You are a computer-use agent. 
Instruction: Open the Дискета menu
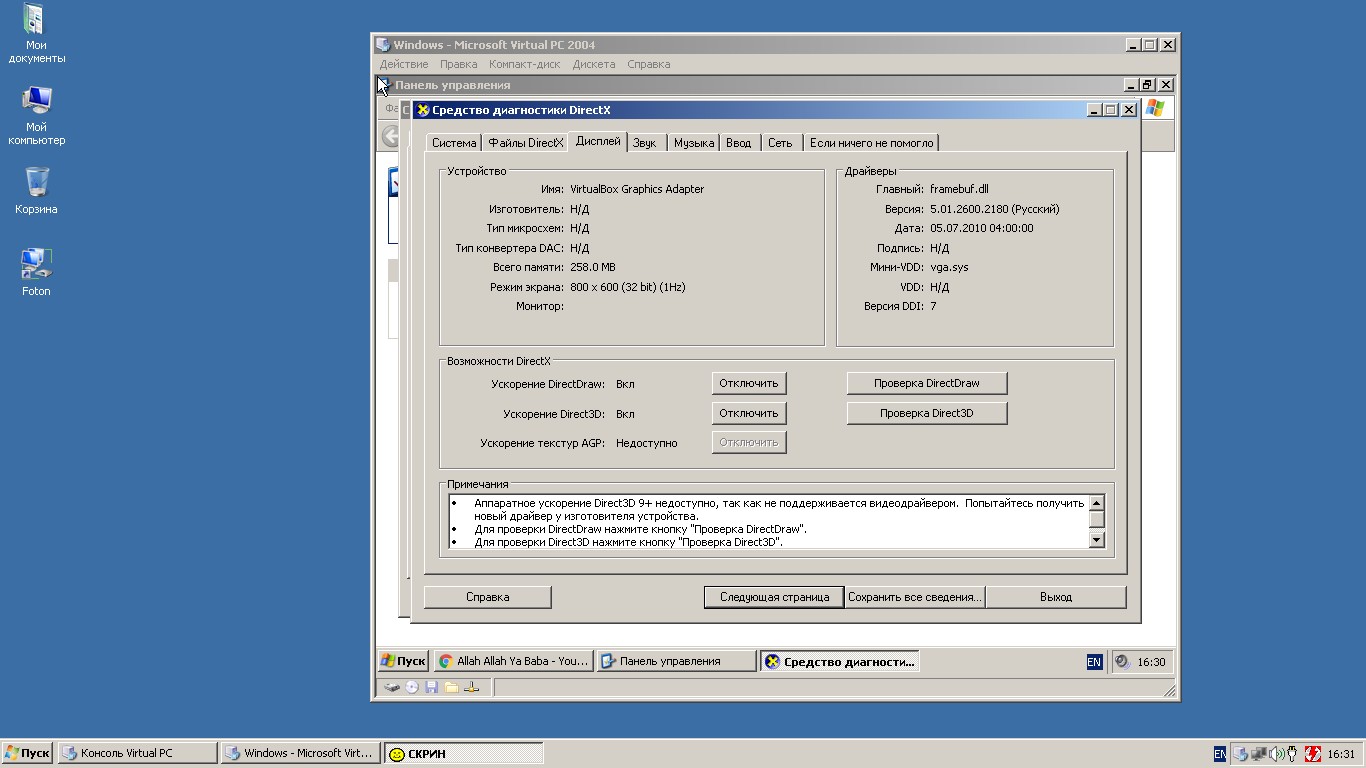click(594, 64)
